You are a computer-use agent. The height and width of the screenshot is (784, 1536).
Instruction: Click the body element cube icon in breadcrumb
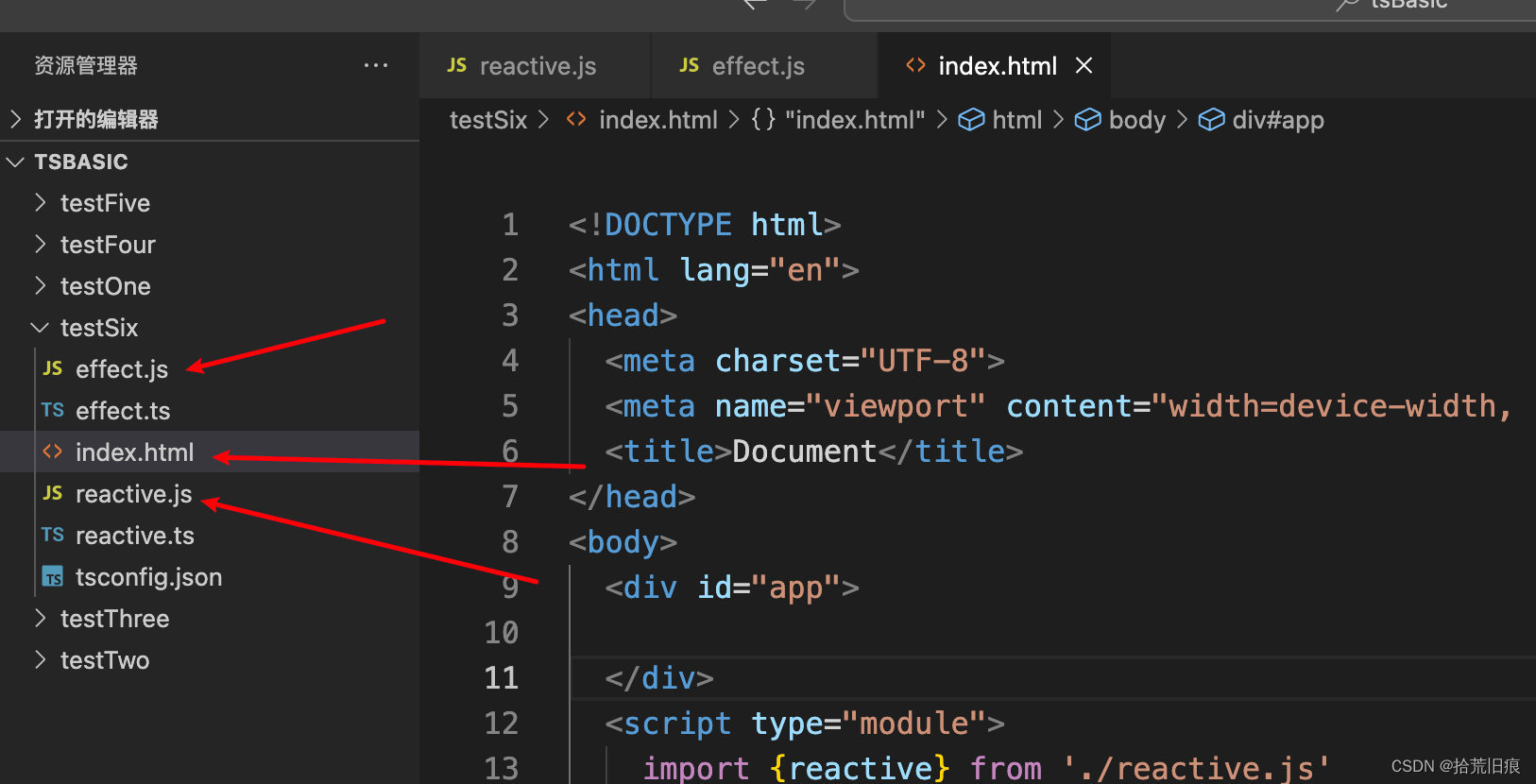(1088, 120)
